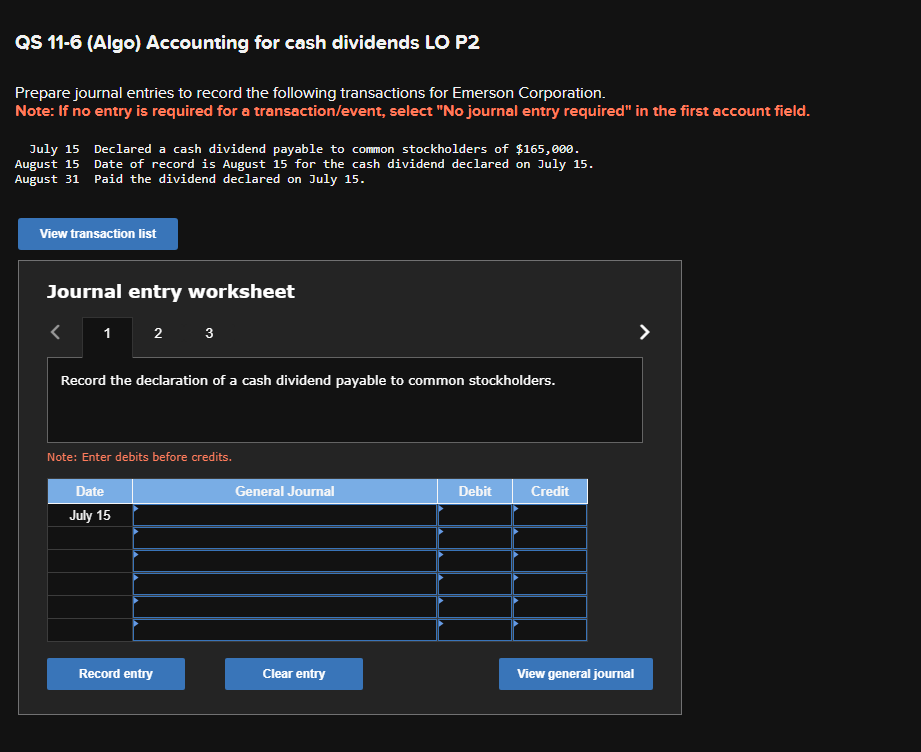
Task: Open View general journal
Action: (x=576, y=674)
